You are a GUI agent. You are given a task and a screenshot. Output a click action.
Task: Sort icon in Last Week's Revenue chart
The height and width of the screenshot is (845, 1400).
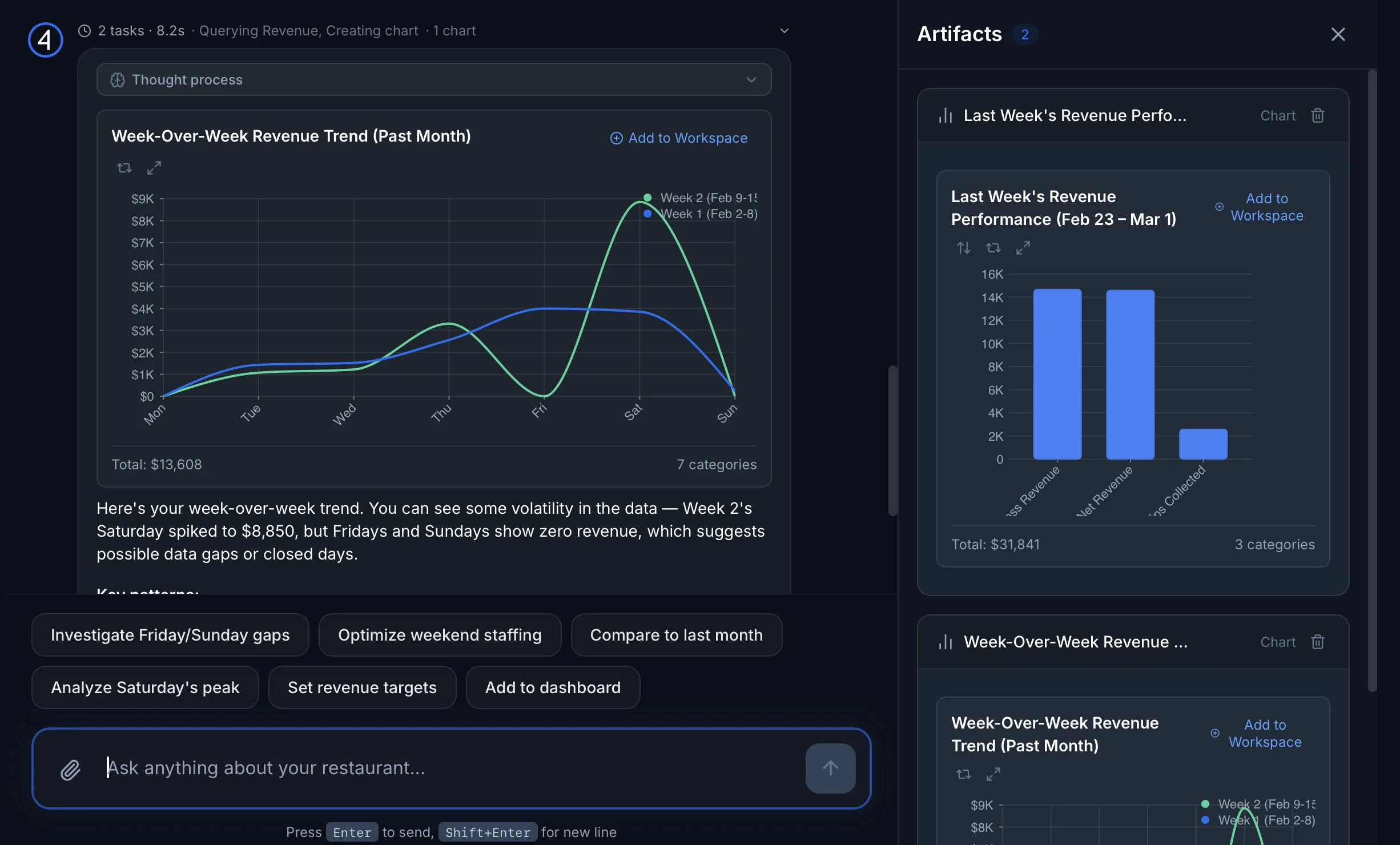coord(964,248)
